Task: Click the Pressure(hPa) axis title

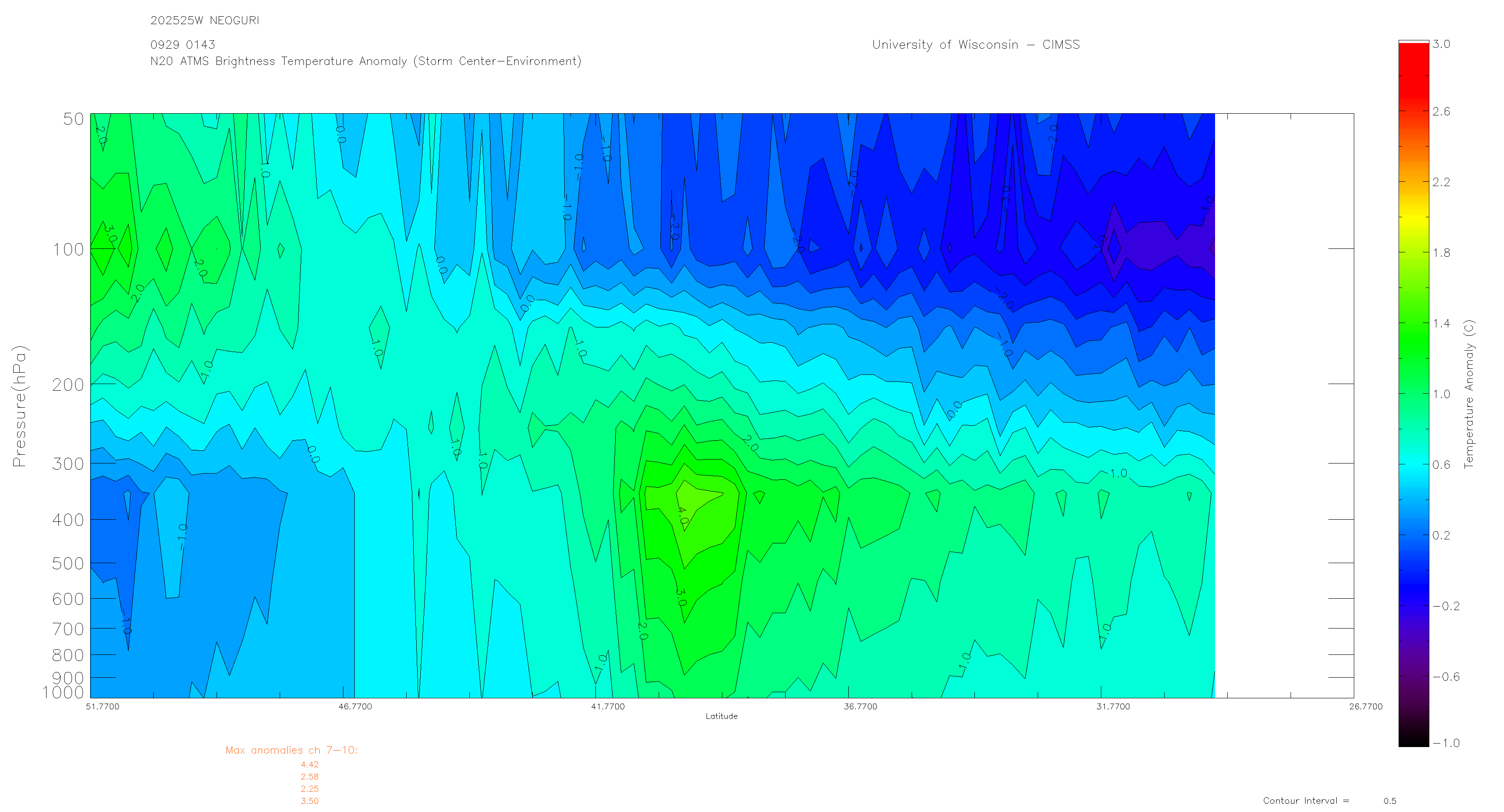Action: click(19, 406)
